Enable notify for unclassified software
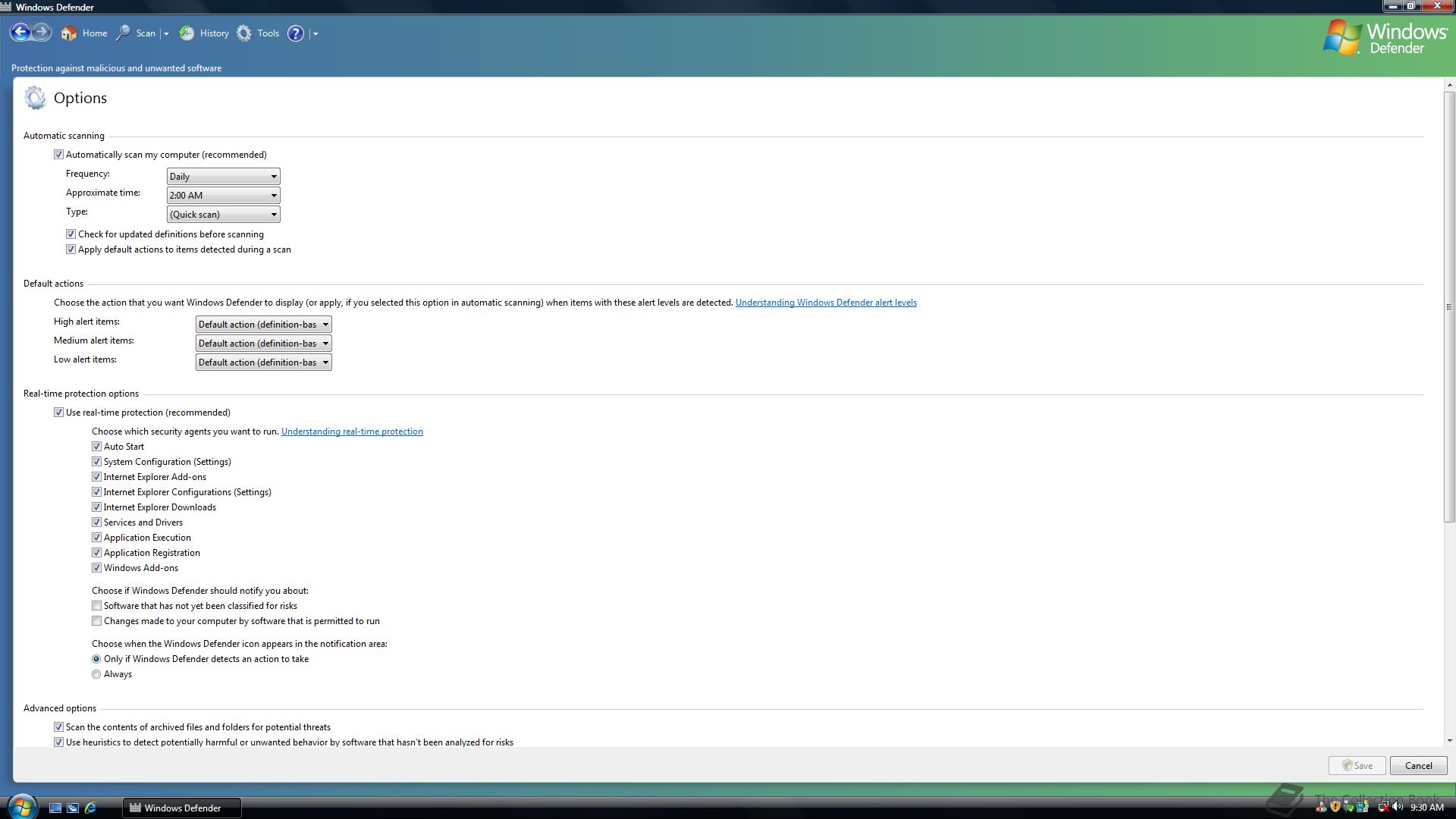 pos(96,606)
